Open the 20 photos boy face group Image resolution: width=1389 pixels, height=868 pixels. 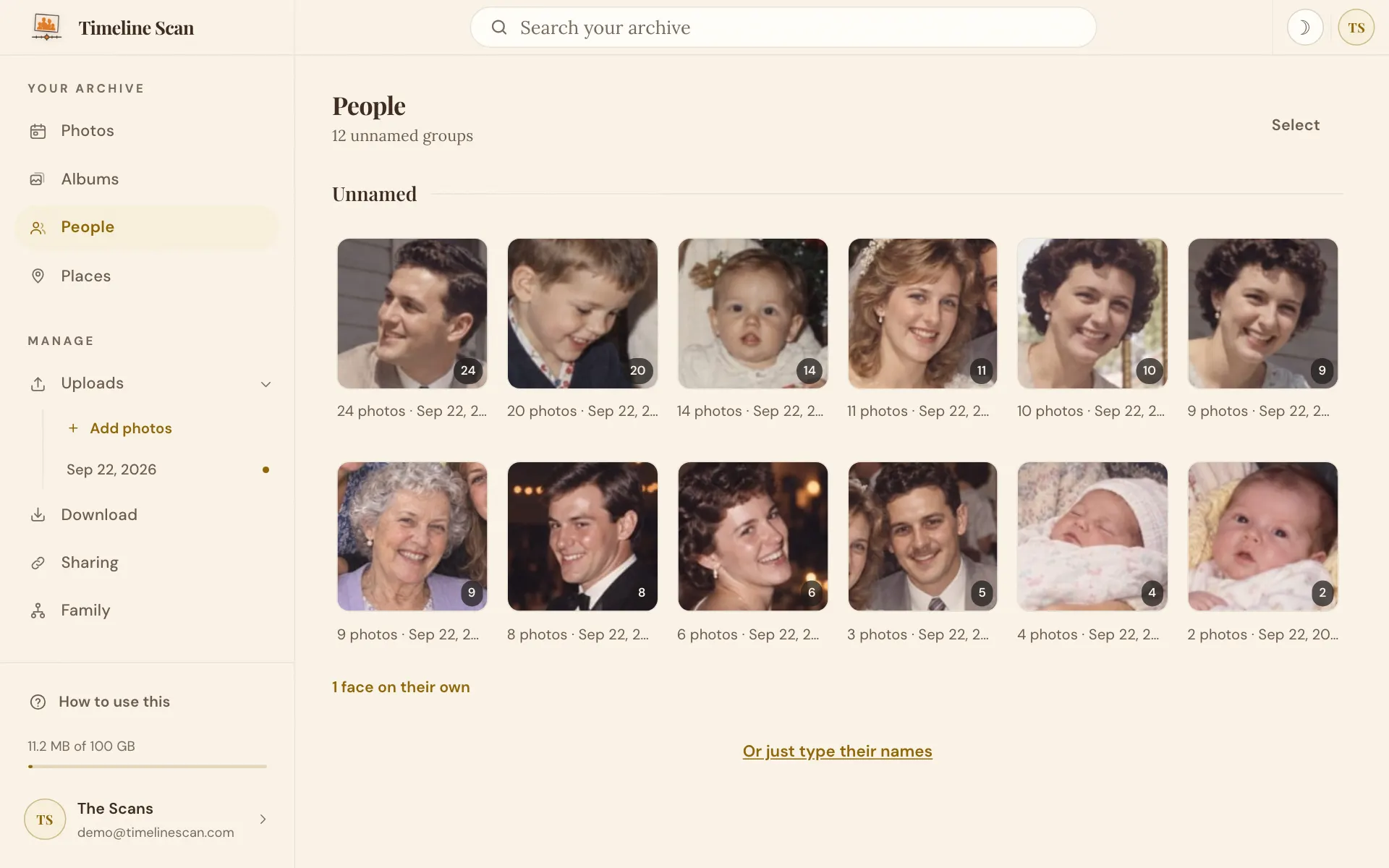582,313
